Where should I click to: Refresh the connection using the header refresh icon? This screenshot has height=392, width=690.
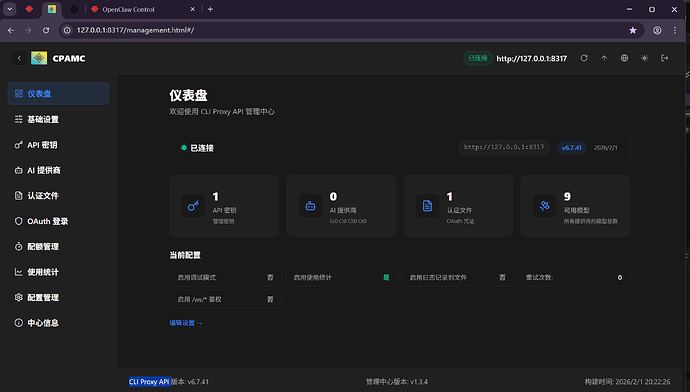tap(584, 58)
